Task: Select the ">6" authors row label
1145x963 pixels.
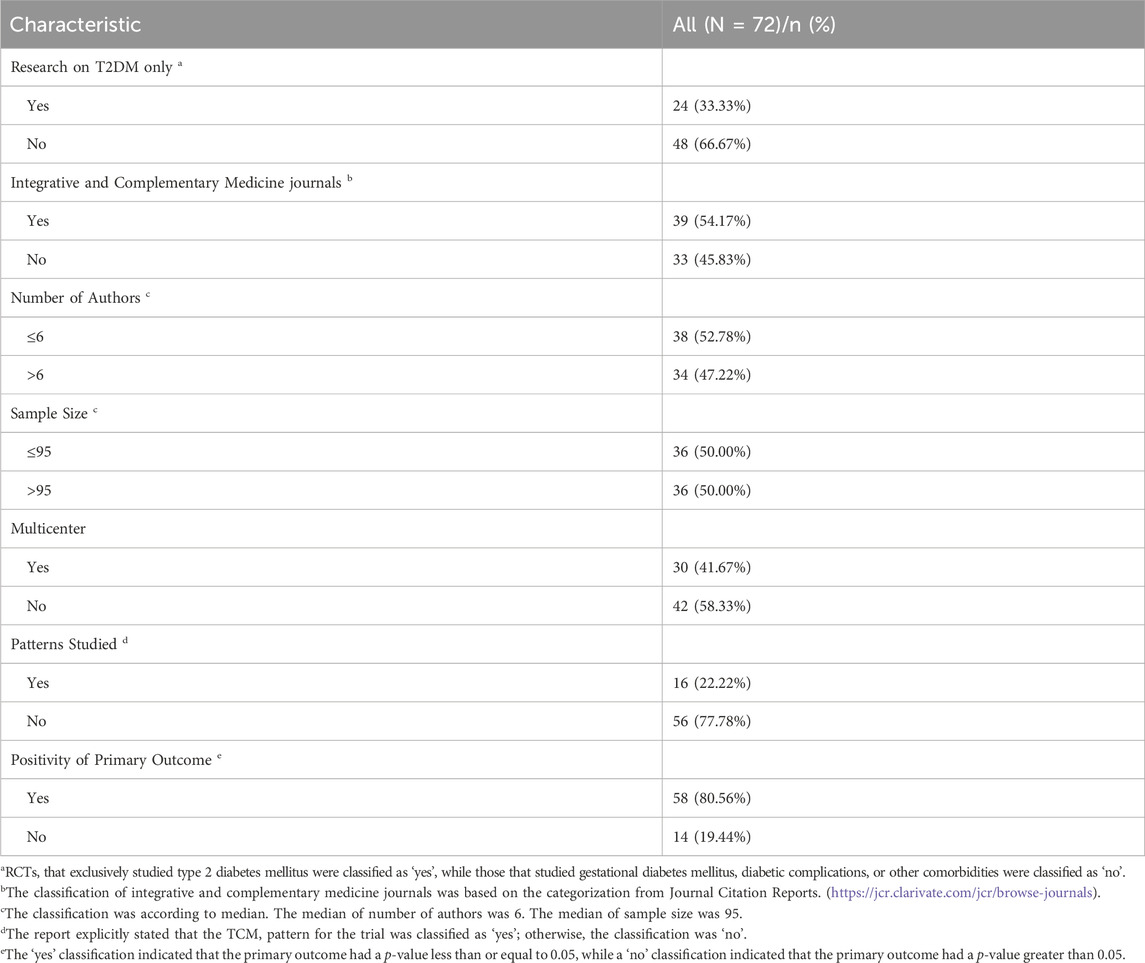Action: point(35,375)
